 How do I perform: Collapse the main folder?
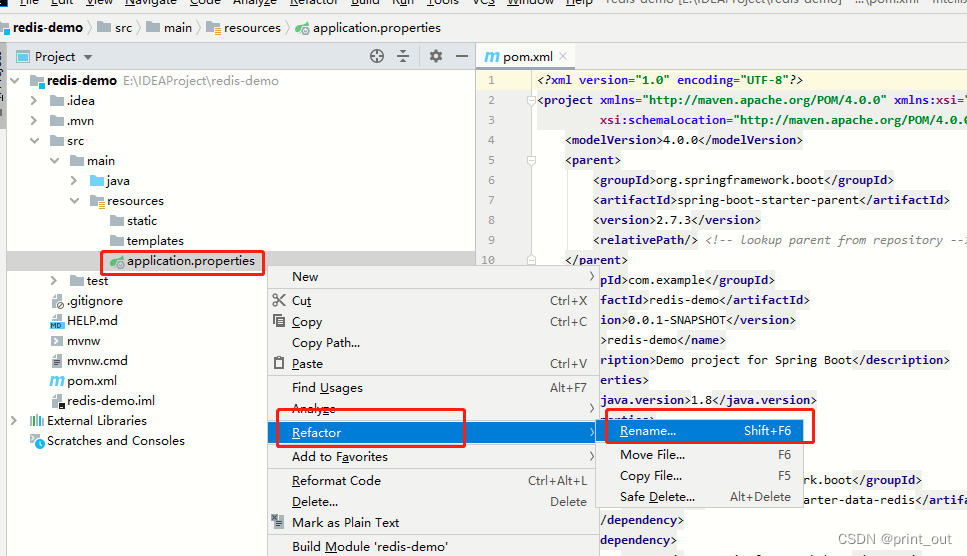tap(54, 161)
